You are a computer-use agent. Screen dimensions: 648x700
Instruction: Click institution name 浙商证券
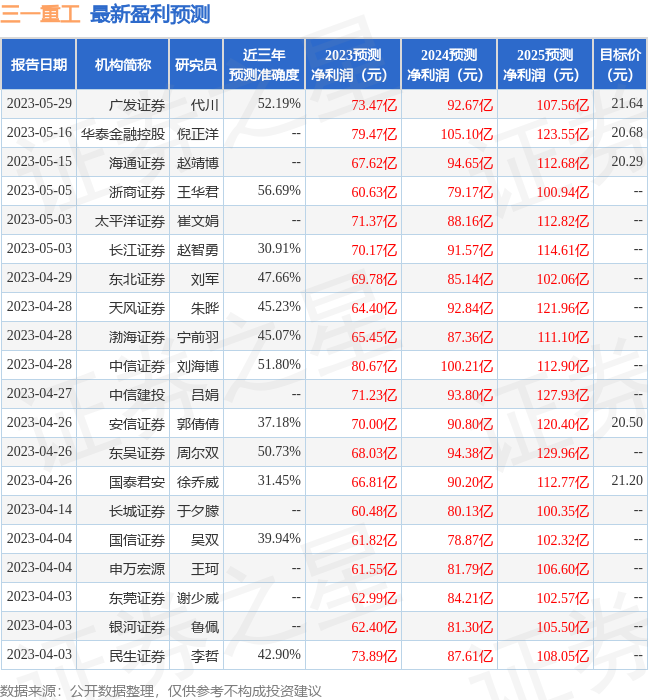coord(137,192)
